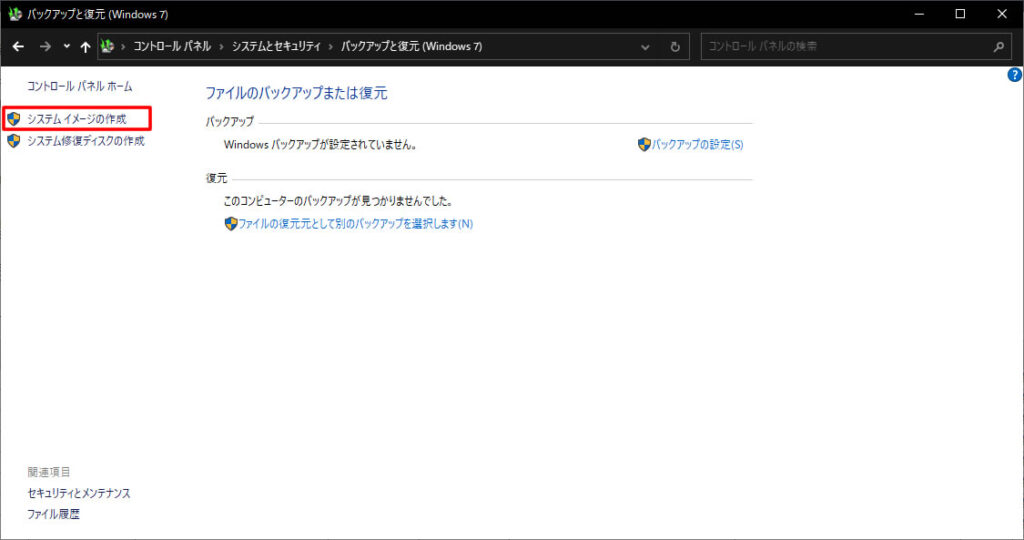Click the Back navigation arrow
This screenshot has height=540, width=1024.
tap(18, 46)
